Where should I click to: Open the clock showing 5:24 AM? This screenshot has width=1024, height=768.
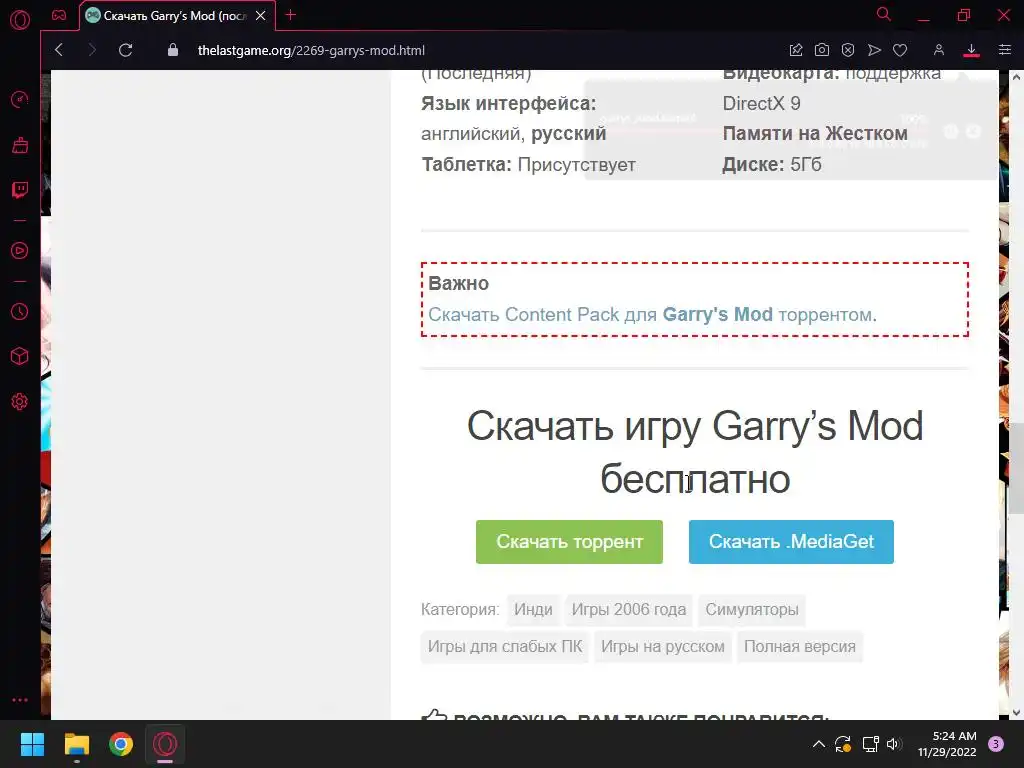pyautogui.click(x=947, y=744)
